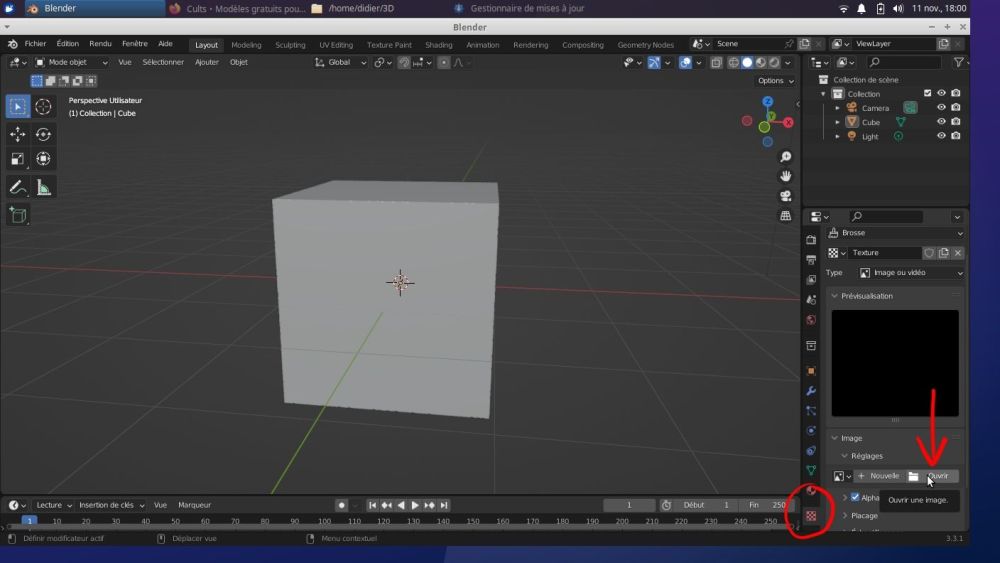Select the Measure tool

coord(44,187)
